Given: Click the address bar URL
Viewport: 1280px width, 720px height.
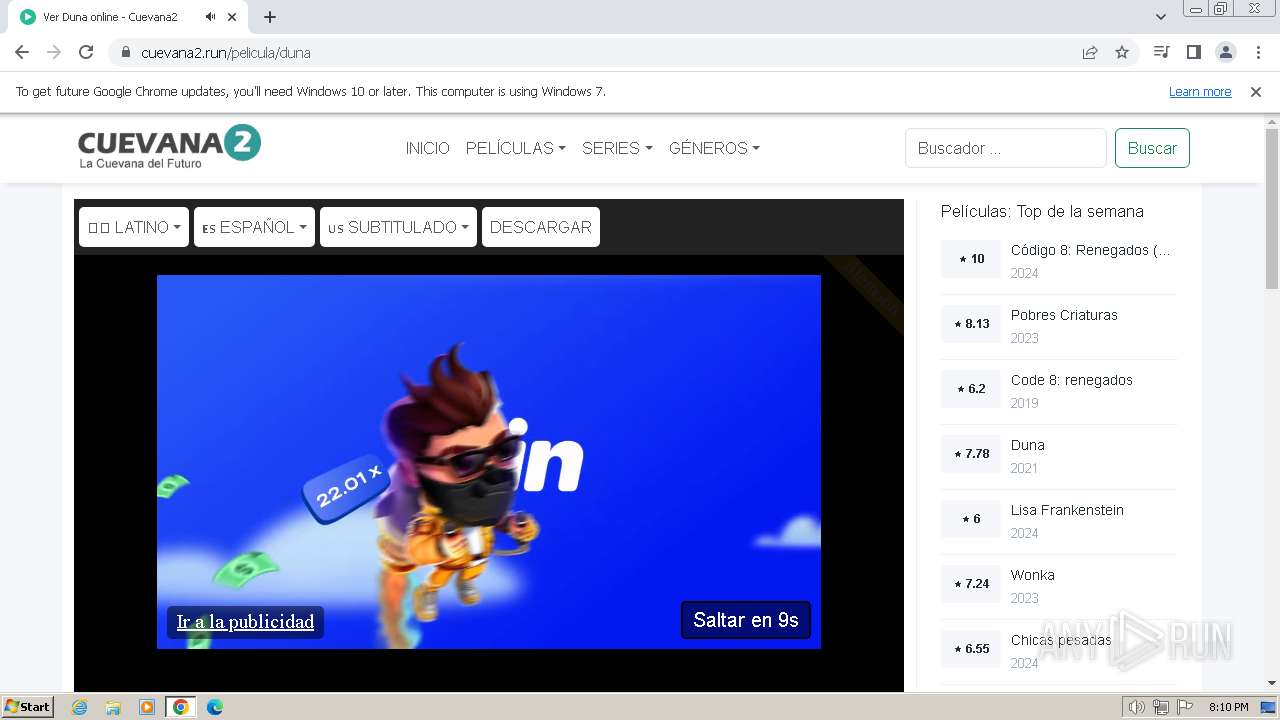Looking at the screenshot, I should tap(226, 53).
